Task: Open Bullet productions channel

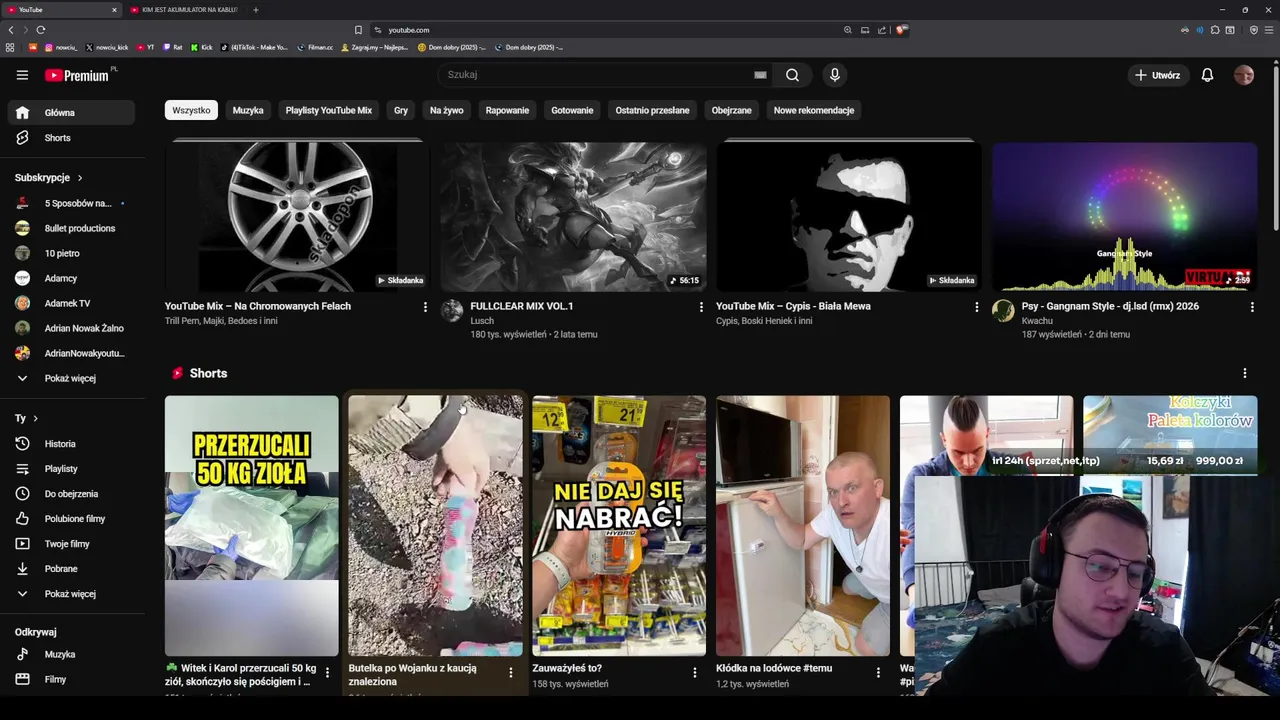Action: click(x=71, y=229)
